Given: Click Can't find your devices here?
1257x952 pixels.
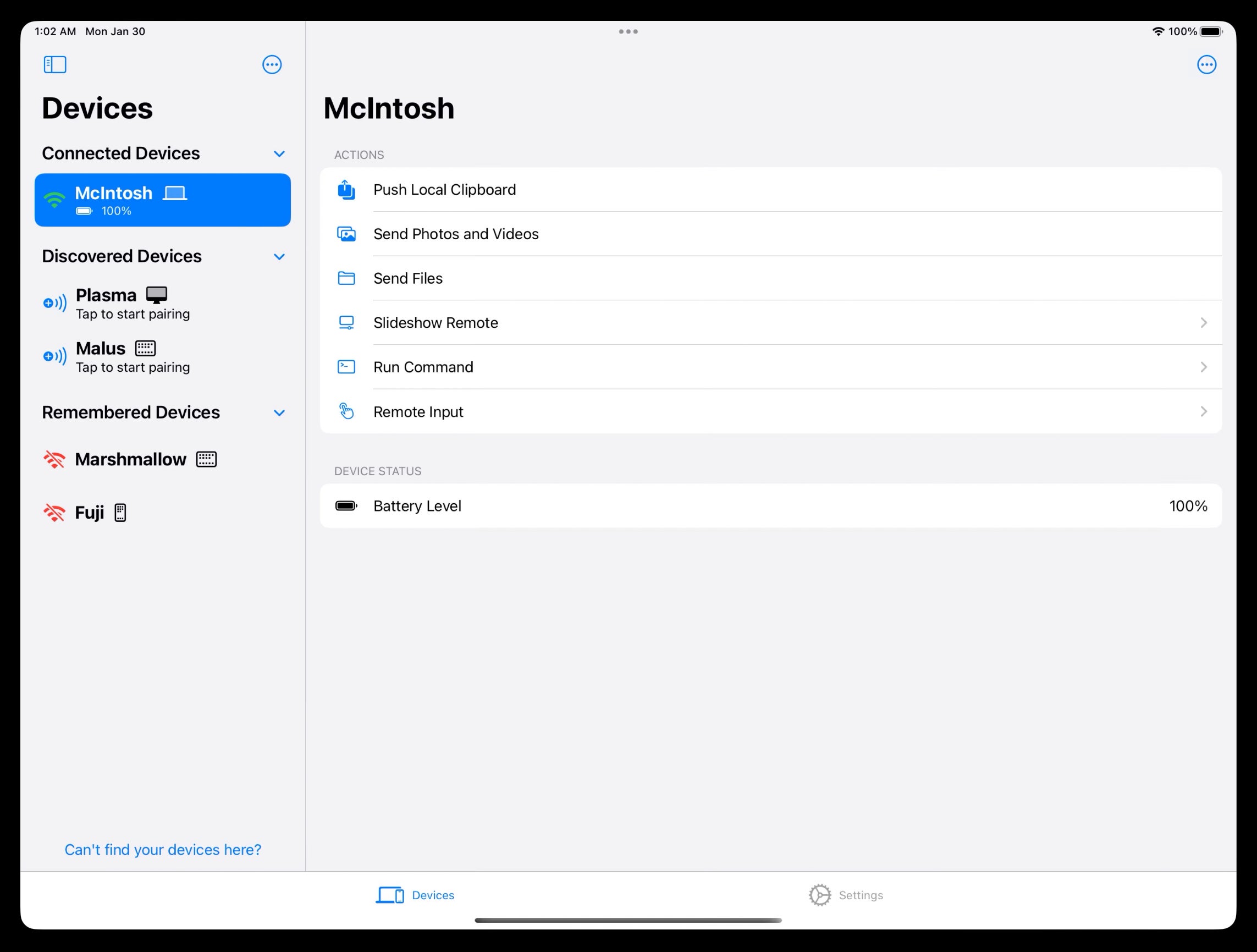Looking at the screenshot, I should coord(162,849).
